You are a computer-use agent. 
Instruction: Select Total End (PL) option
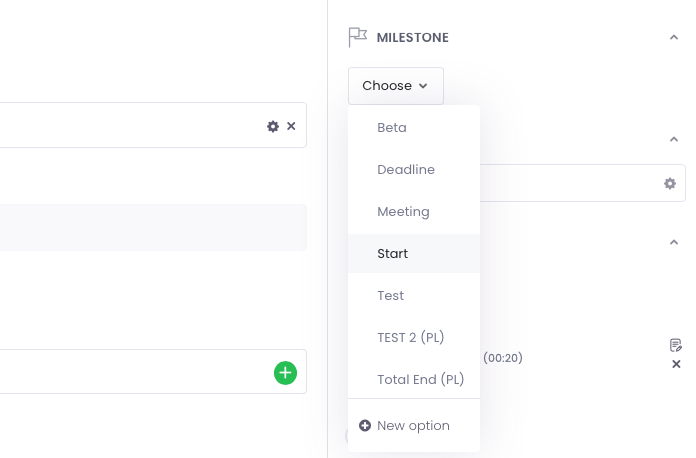click(414, 379)
